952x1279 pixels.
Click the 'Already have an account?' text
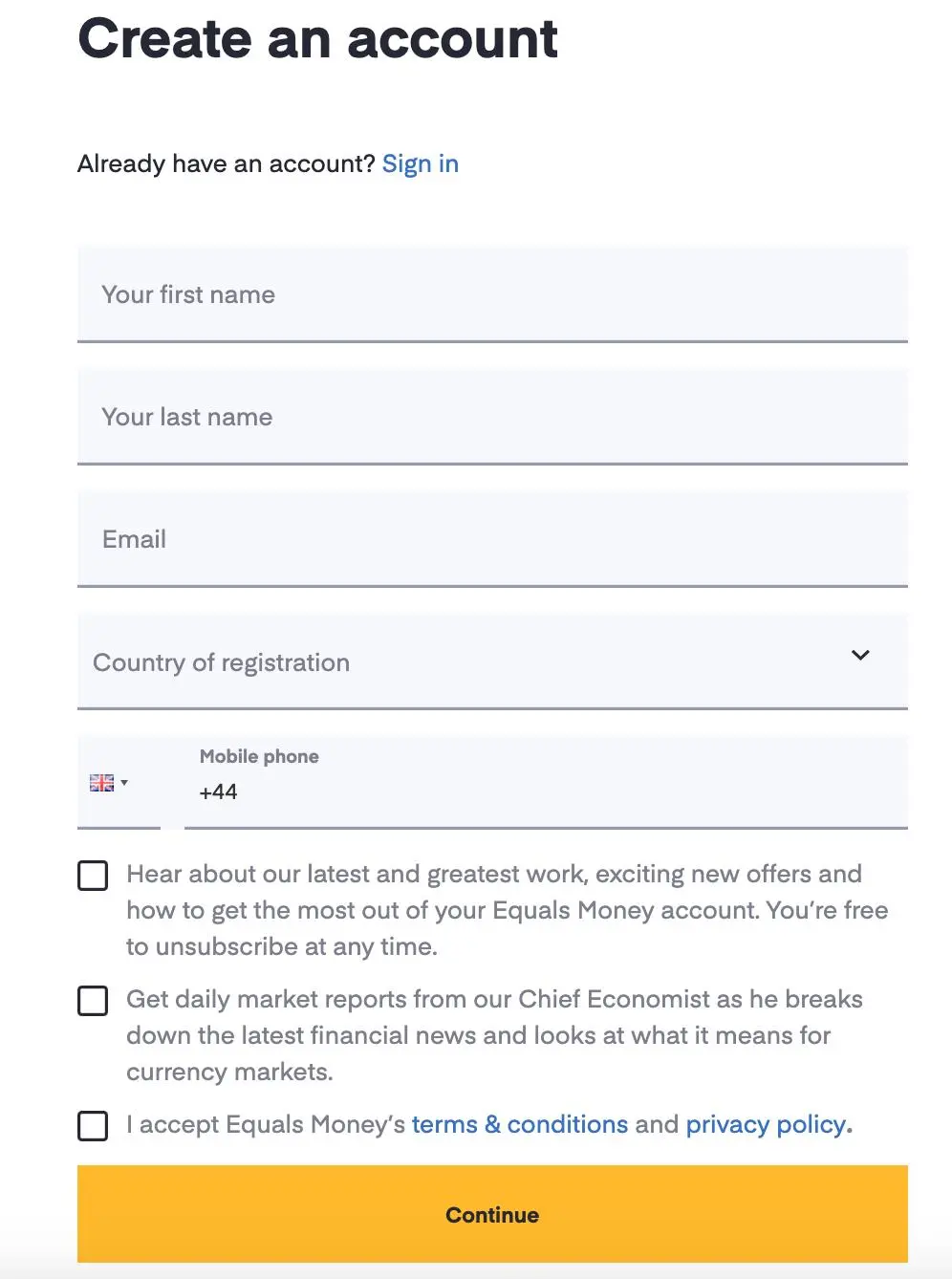[227, 163]
